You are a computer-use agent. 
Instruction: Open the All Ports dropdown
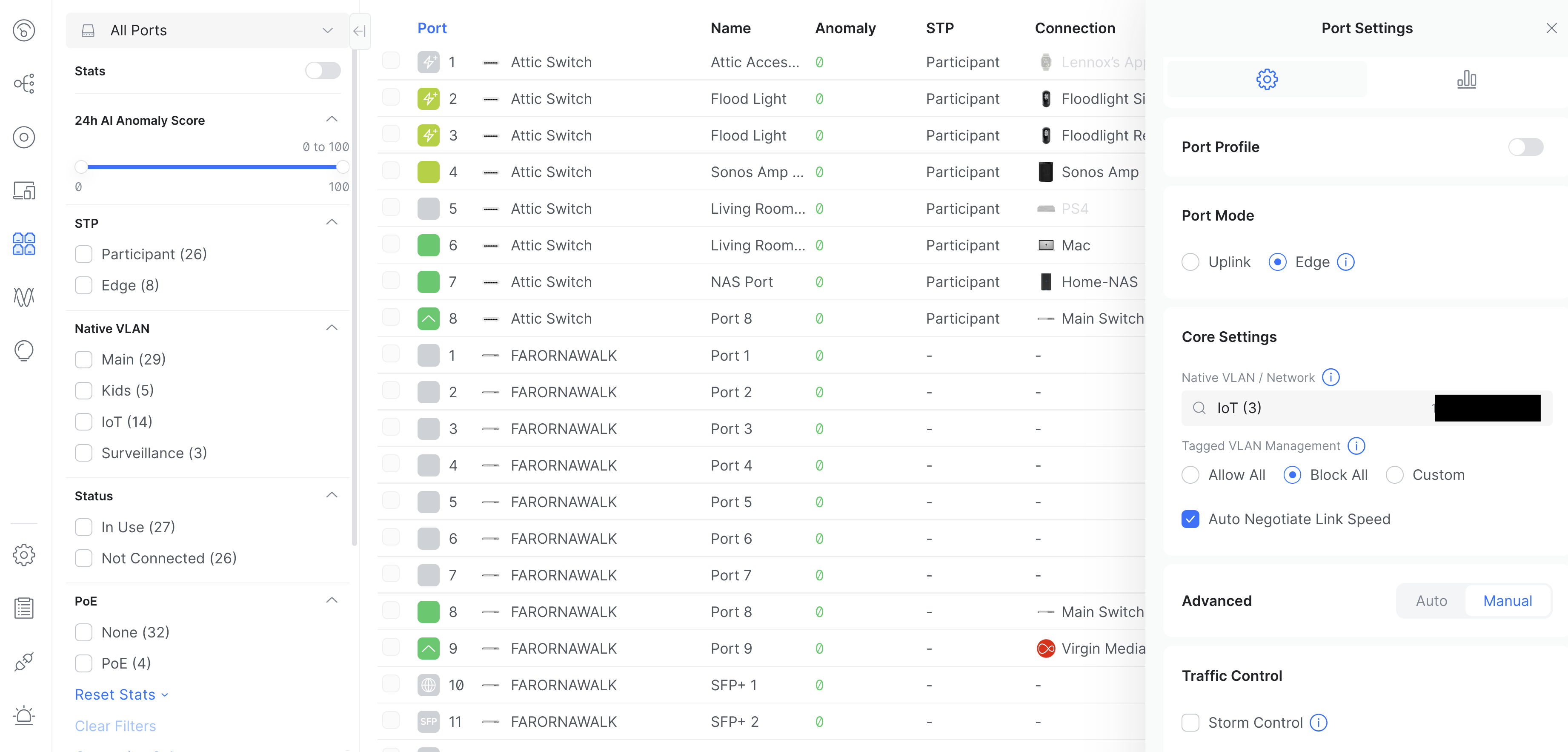tap(208, 30)
